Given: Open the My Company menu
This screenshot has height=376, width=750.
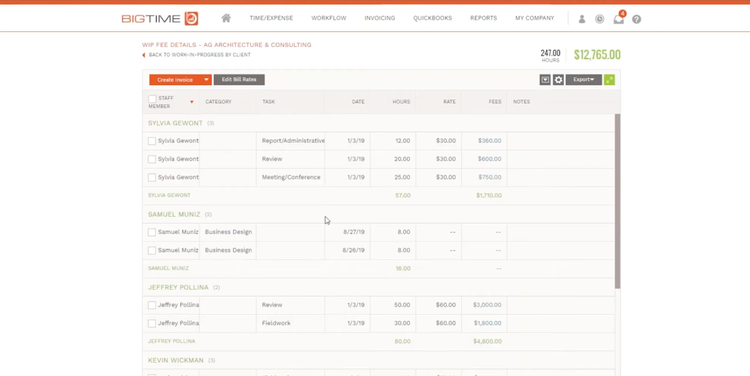Looking at the screenshot, I should [x=535, y=18].
